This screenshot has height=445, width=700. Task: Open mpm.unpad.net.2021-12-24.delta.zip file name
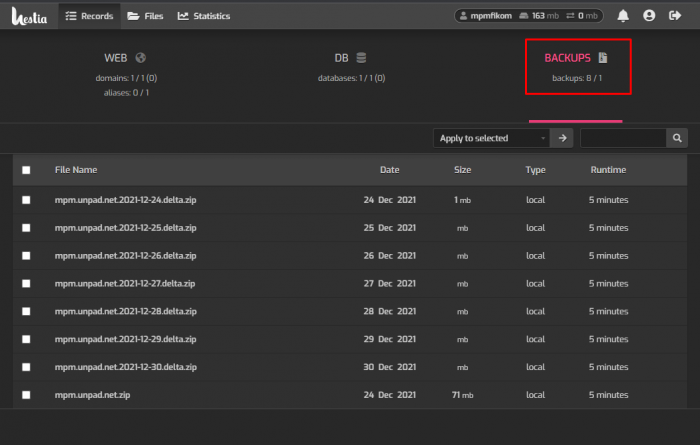[x=125, y=200]
